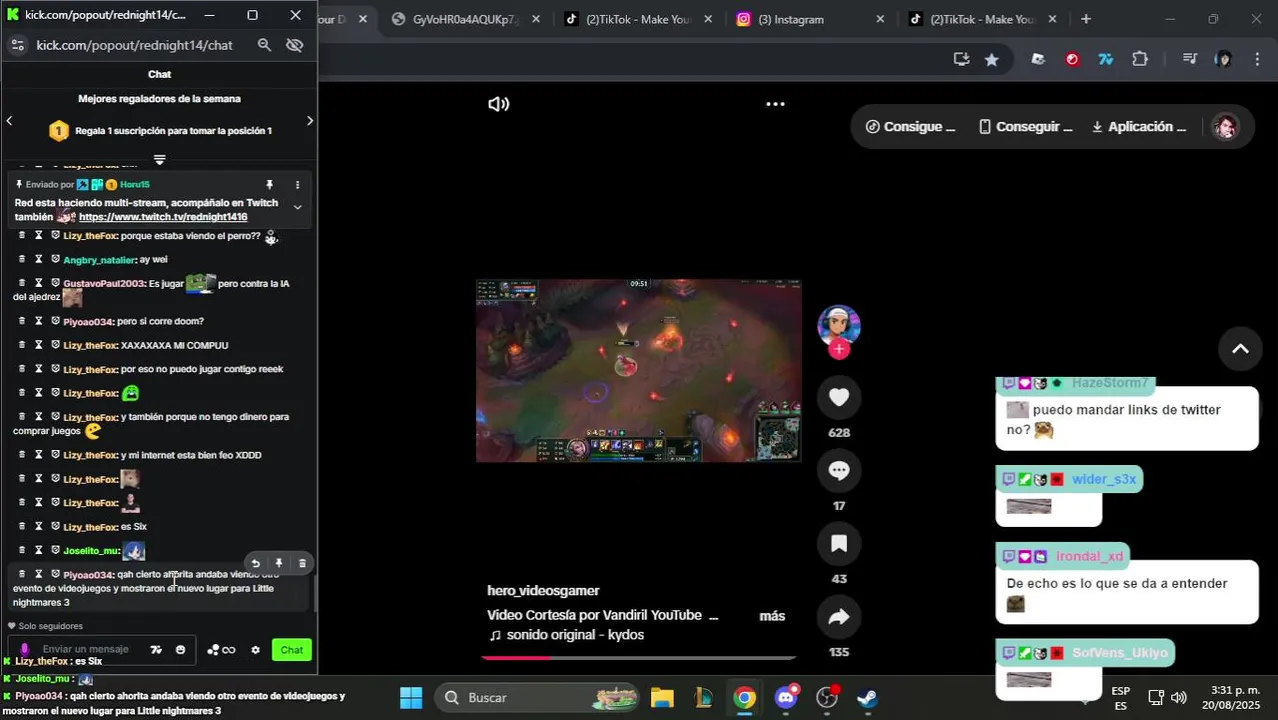Open chat settings gear icon

(255, 650)
